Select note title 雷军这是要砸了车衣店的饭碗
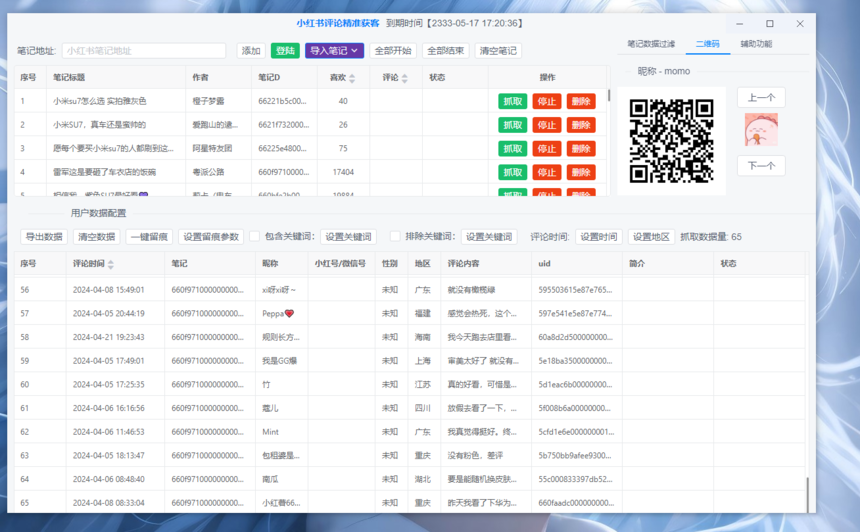Image resolution: width=860 pixels, height=532 pixels. click(x=104, y=172)
